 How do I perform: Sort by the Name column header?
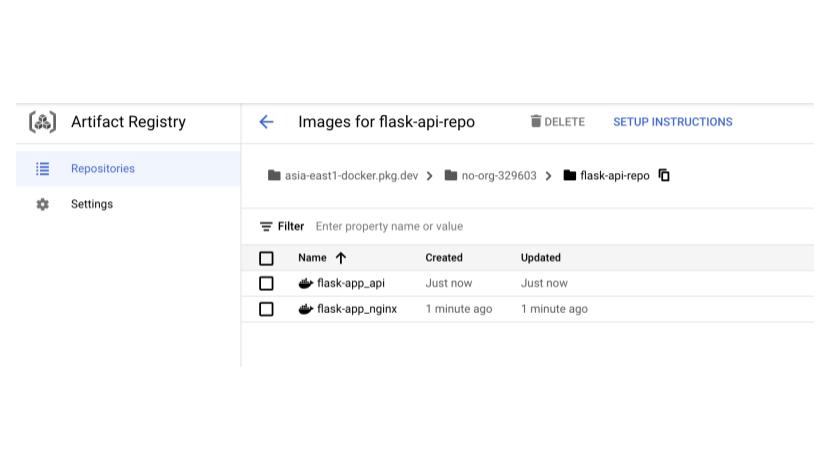pyautogui.click(x=312, y=258)
